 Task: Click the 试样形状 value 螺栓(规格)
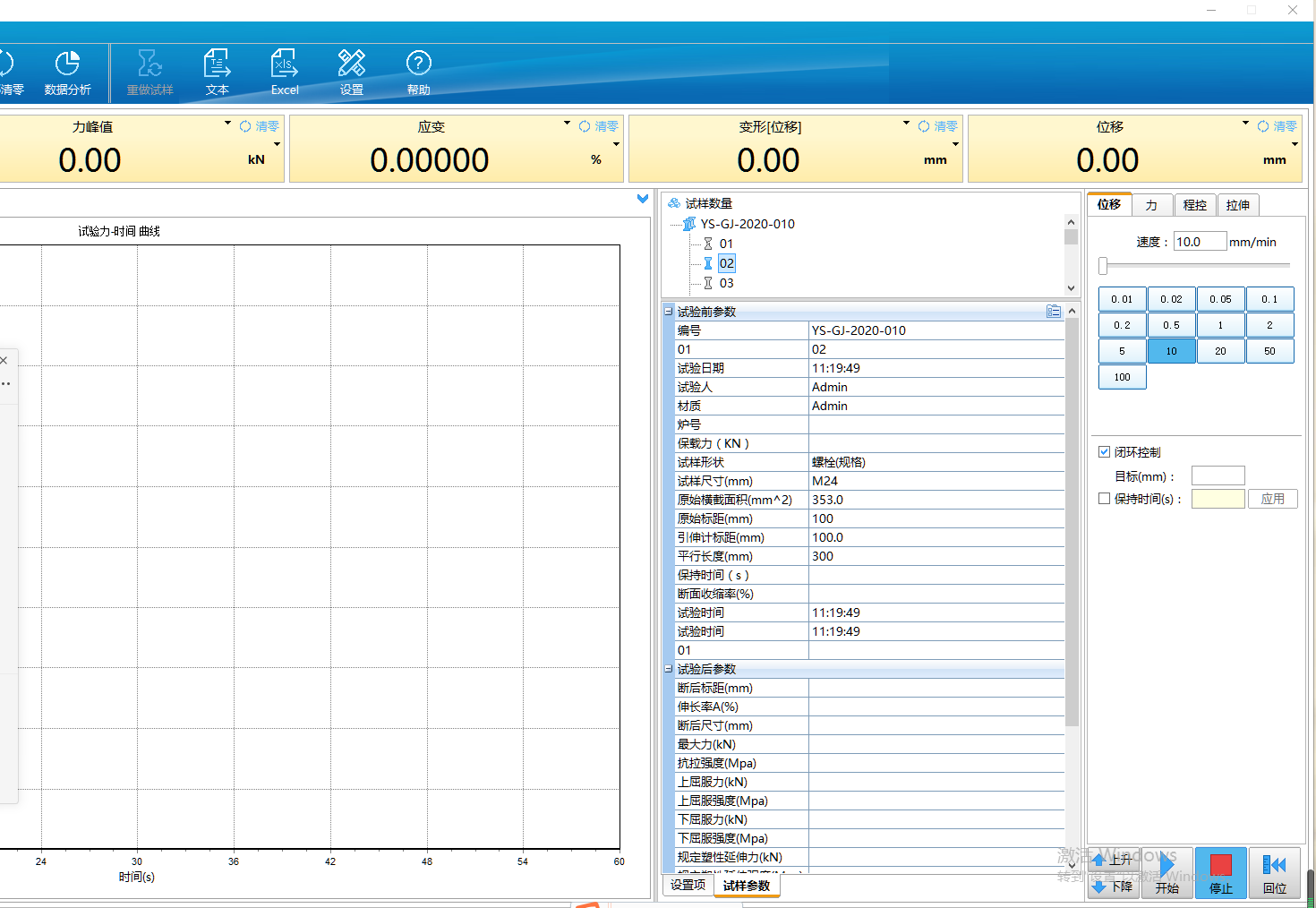click(936, 462)
